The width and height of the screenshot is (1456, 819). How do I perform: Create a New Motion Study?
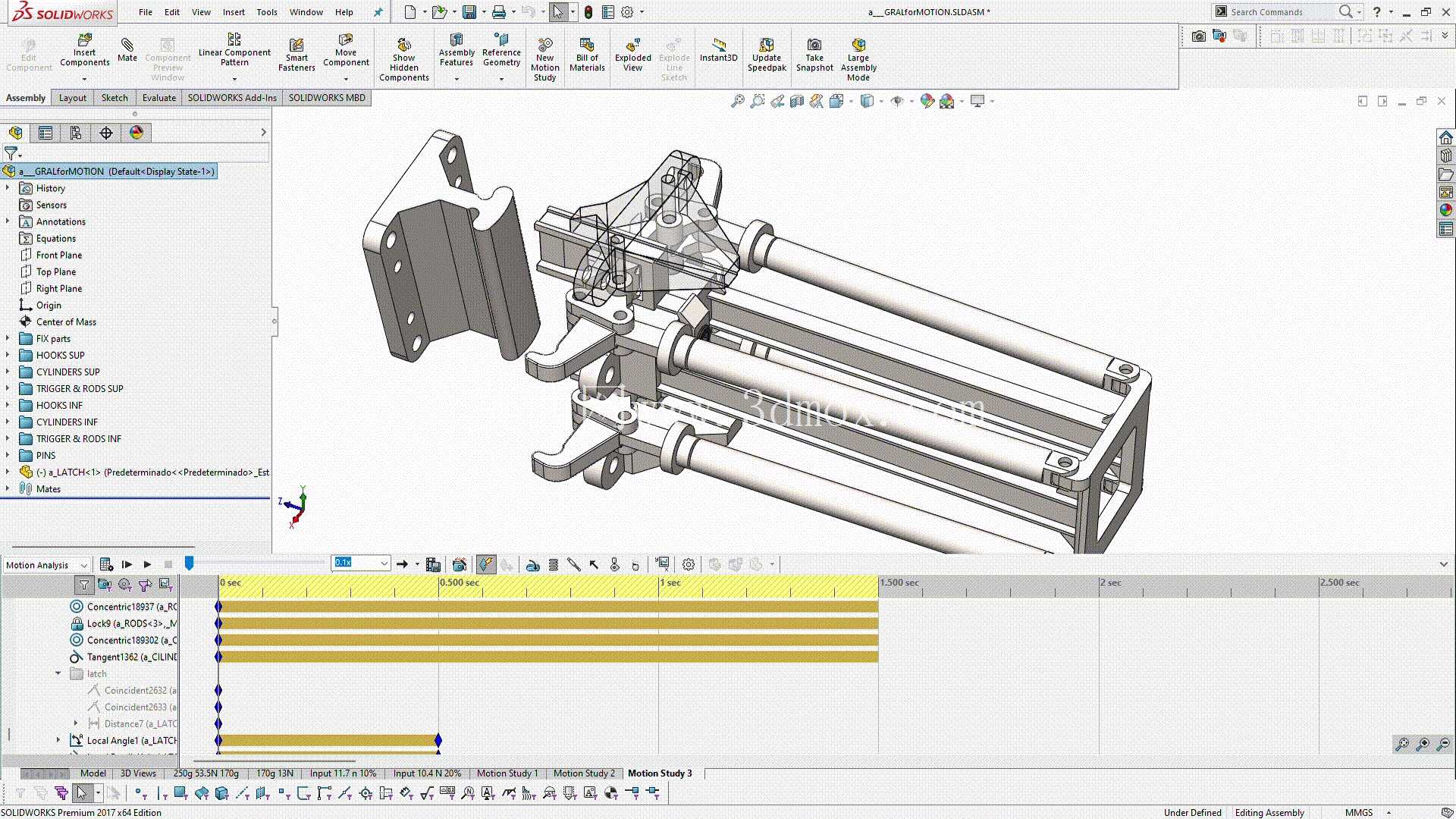point(545,59)
